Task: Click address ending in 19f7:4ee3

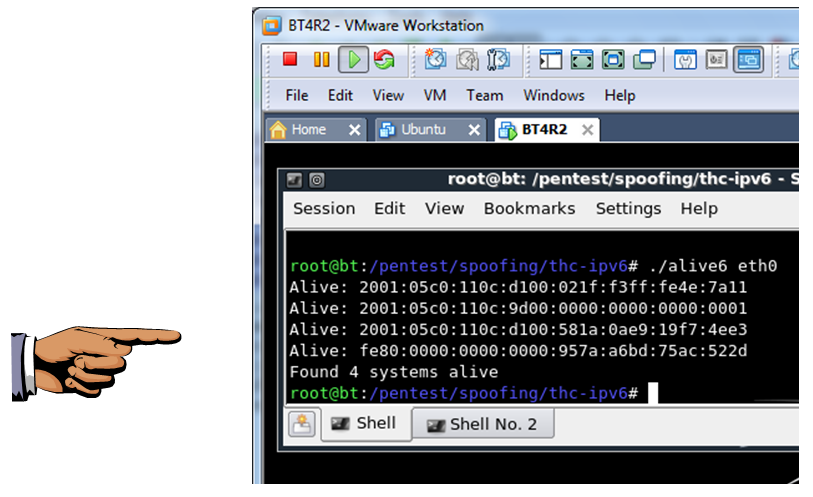Action: [553, 330]
